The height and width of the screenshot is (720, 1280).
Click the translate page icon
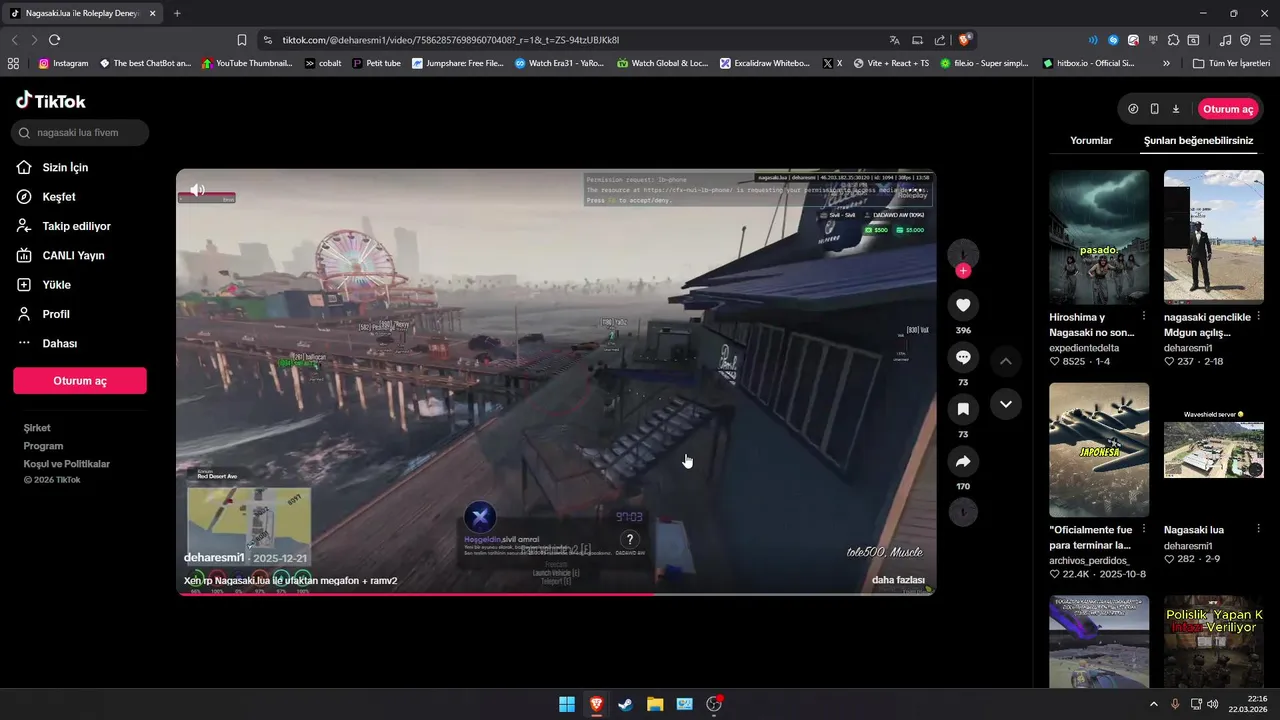click(x=895, y=40)
